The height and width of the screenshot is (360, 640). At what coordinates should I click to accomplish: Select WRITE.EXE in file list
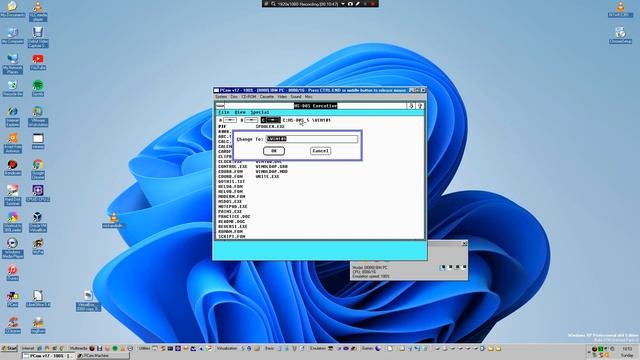click(267, 176)
